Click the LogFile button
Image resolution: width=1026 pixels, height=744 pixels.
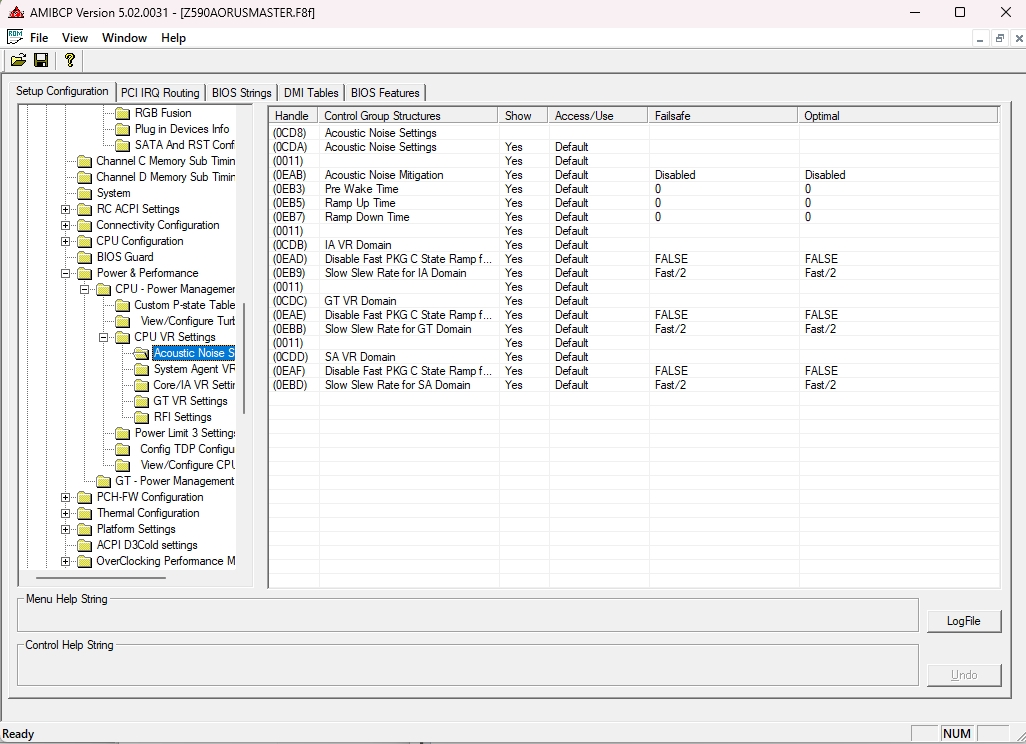pyautogui.click(x=964, y=621)
